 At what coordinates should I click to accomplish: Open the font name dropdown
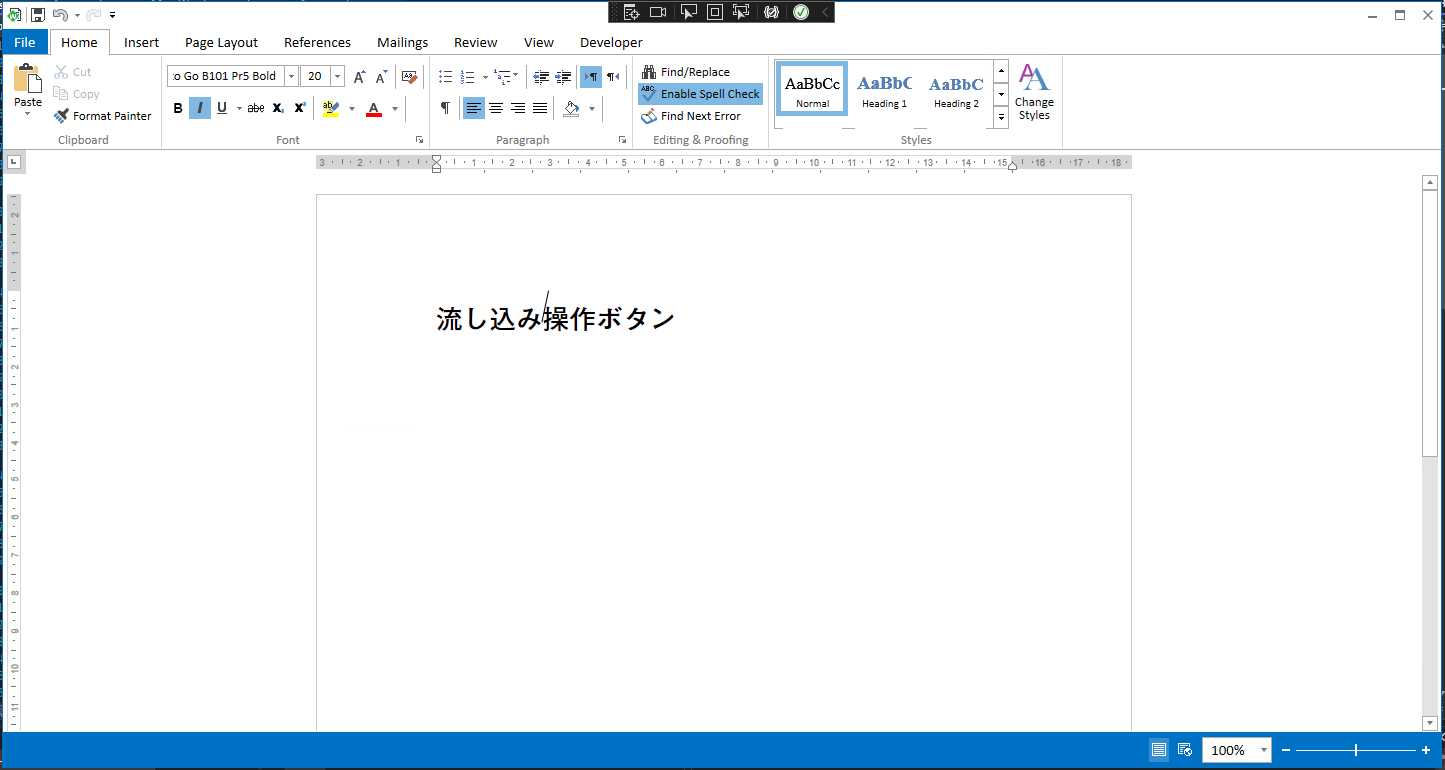[291, 77]
